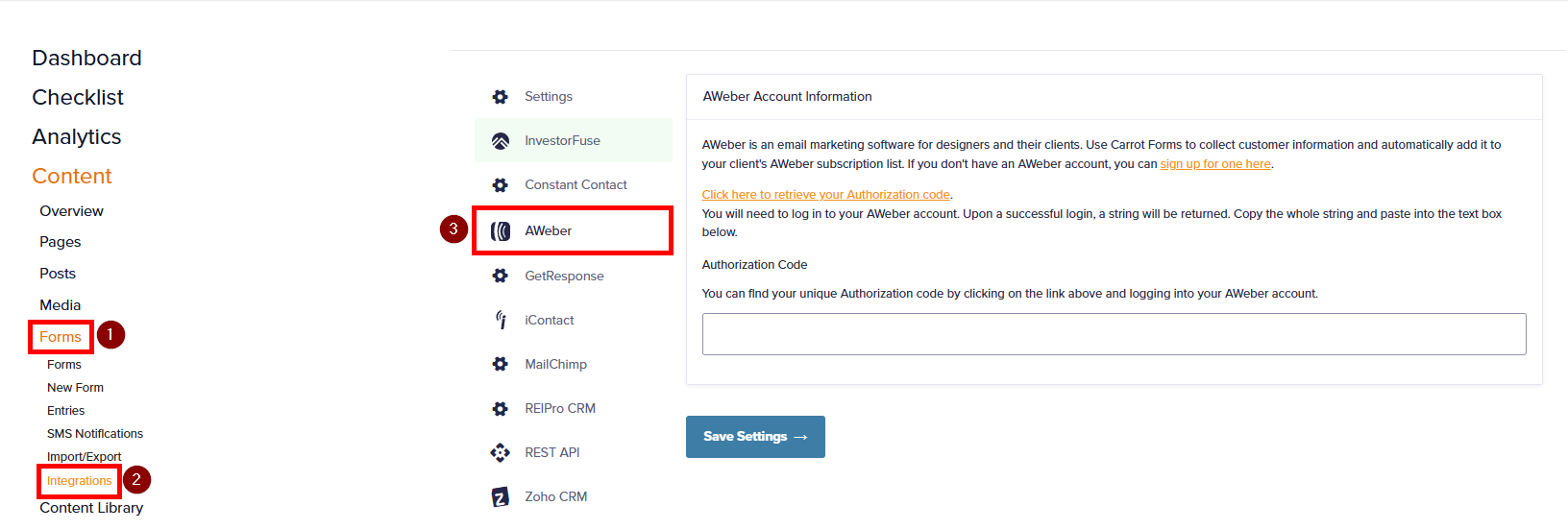1568x530 pixels.
Task: Expand the Forms section in sidebar
Action: tap(61, 337)
